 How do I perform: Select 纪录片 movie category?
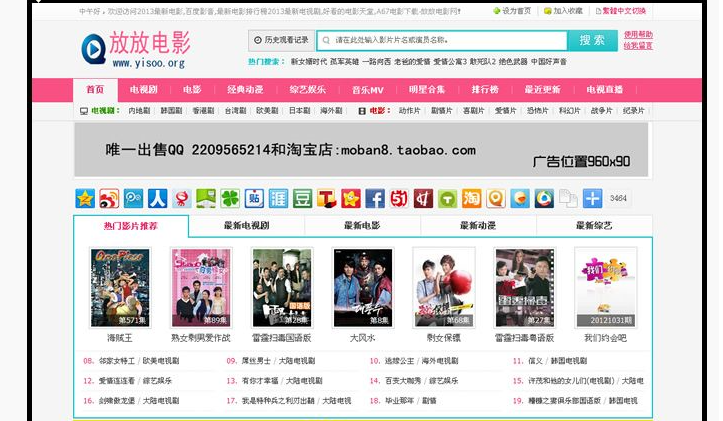tap(634, 111)
